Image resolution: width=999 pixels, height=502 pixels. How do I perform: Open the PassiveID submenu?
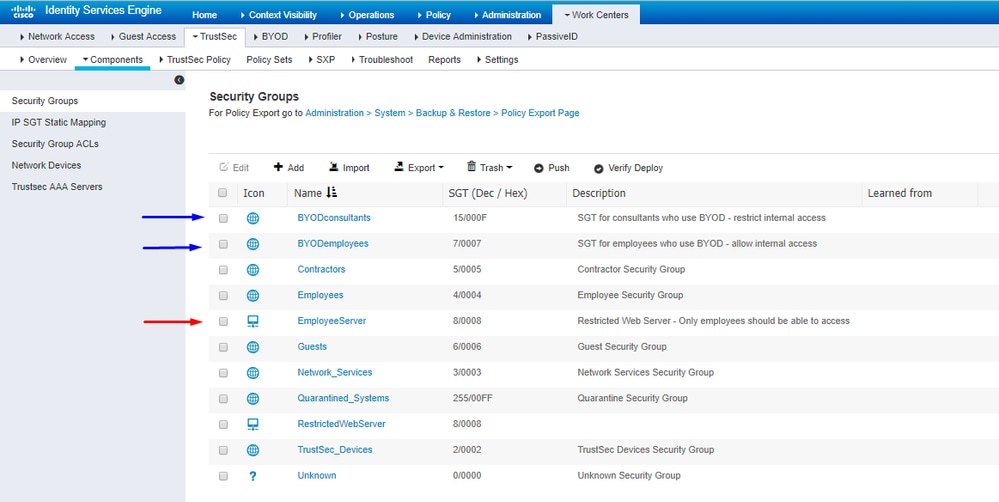(x=552, y=36)
